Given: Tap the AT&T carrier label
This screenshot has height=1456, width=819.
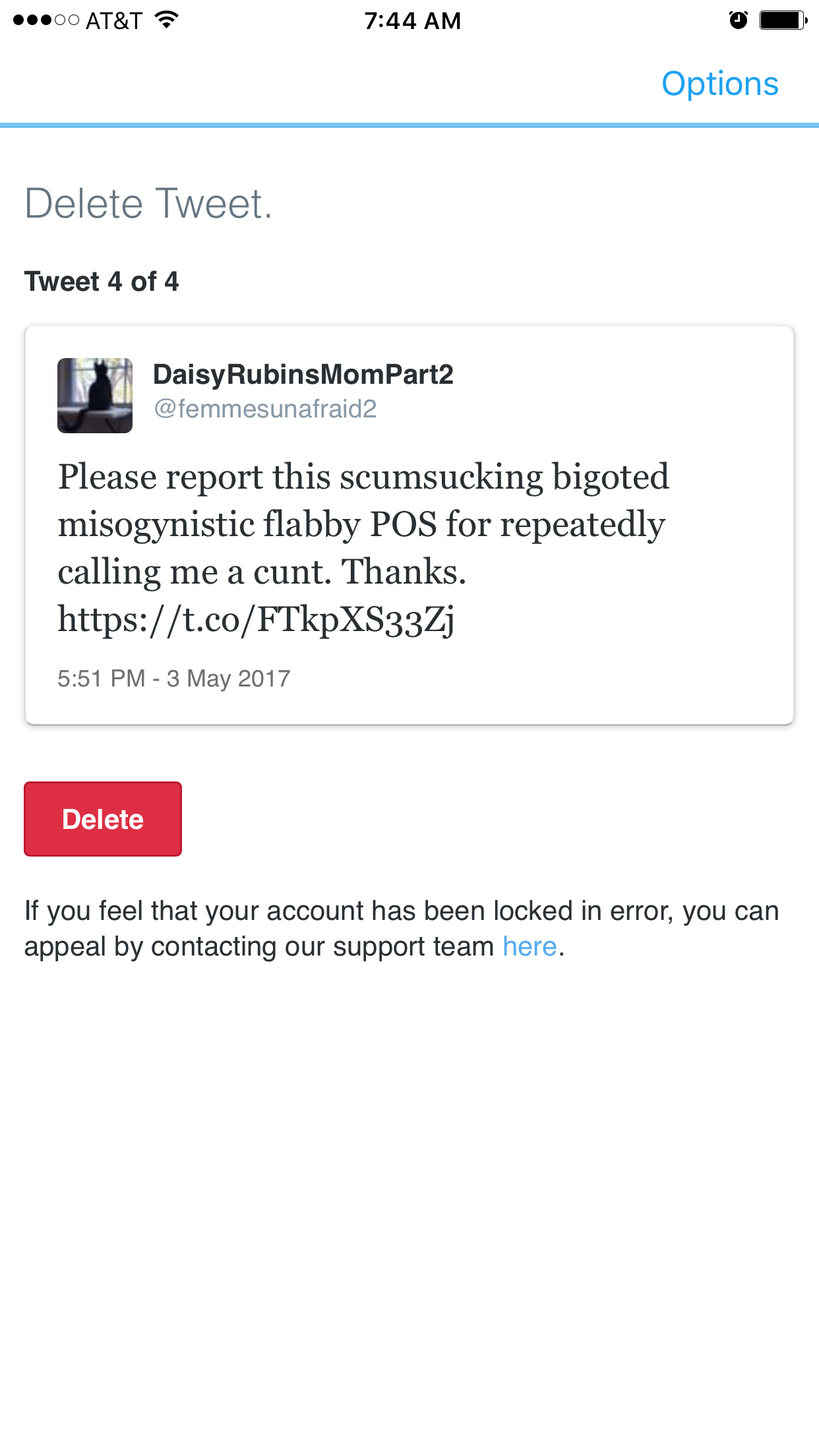Looking at the screenshot, I should tap(114, 21).
